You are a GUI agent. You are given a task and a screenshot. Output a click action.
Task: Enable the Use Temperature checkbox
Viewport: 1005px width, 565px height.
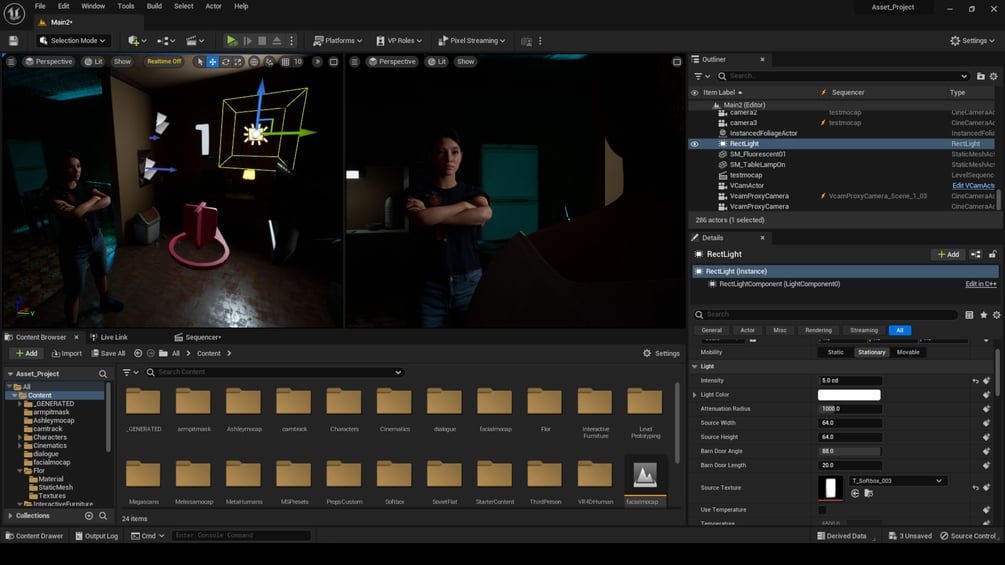point(822,510)
